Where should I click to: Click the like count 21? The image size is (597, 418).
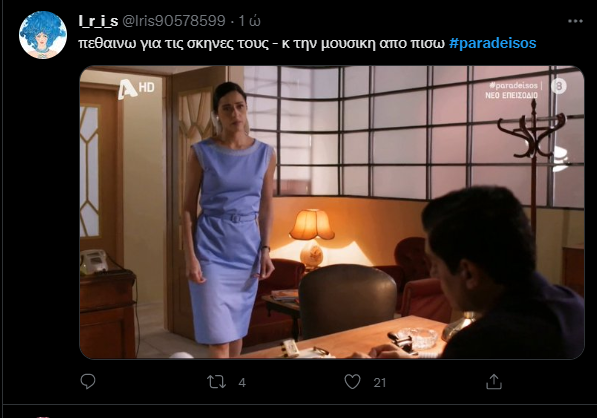coord(380,383)
